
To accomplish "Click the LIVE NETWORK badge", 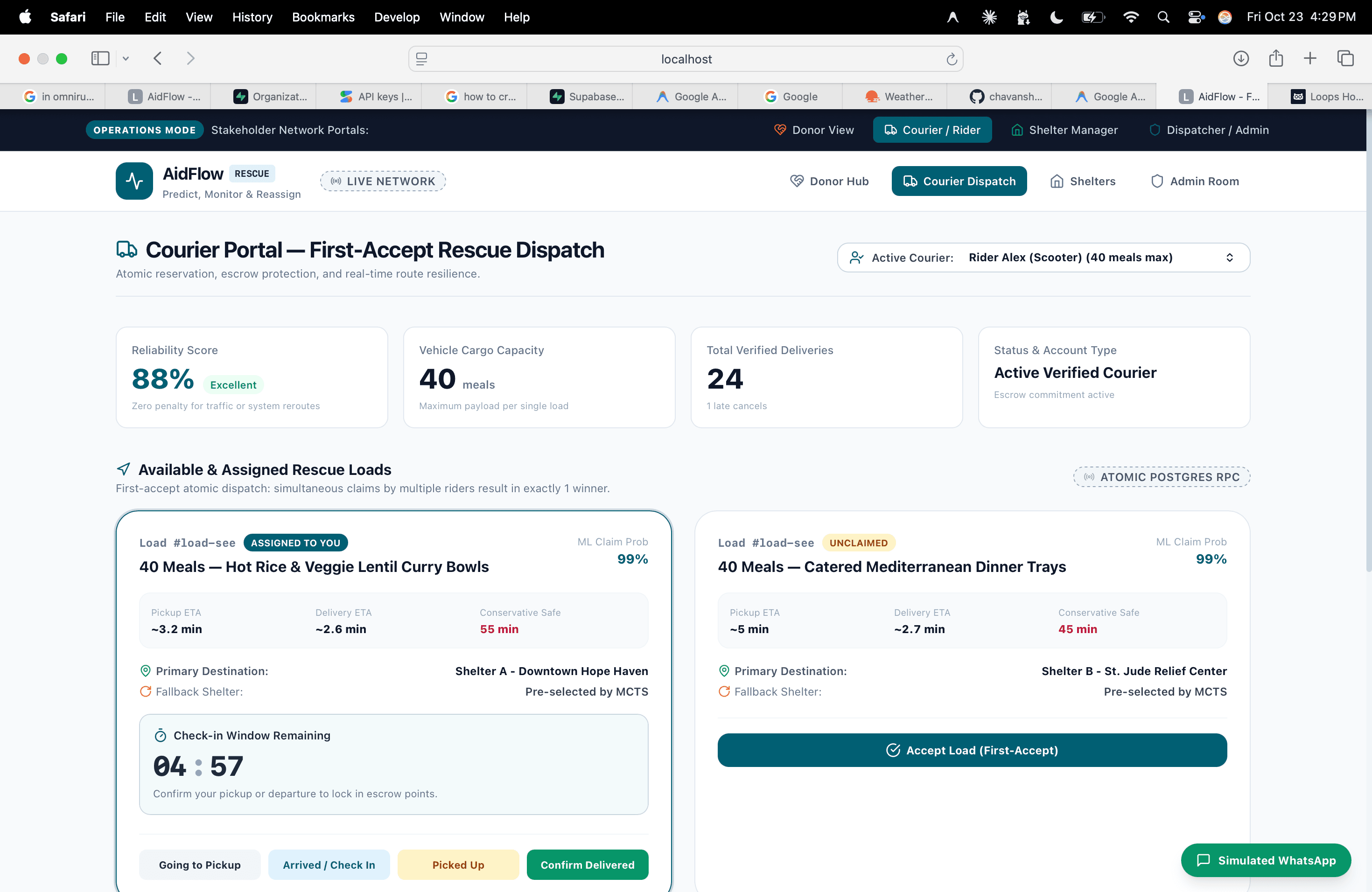I will pos(383,181).
